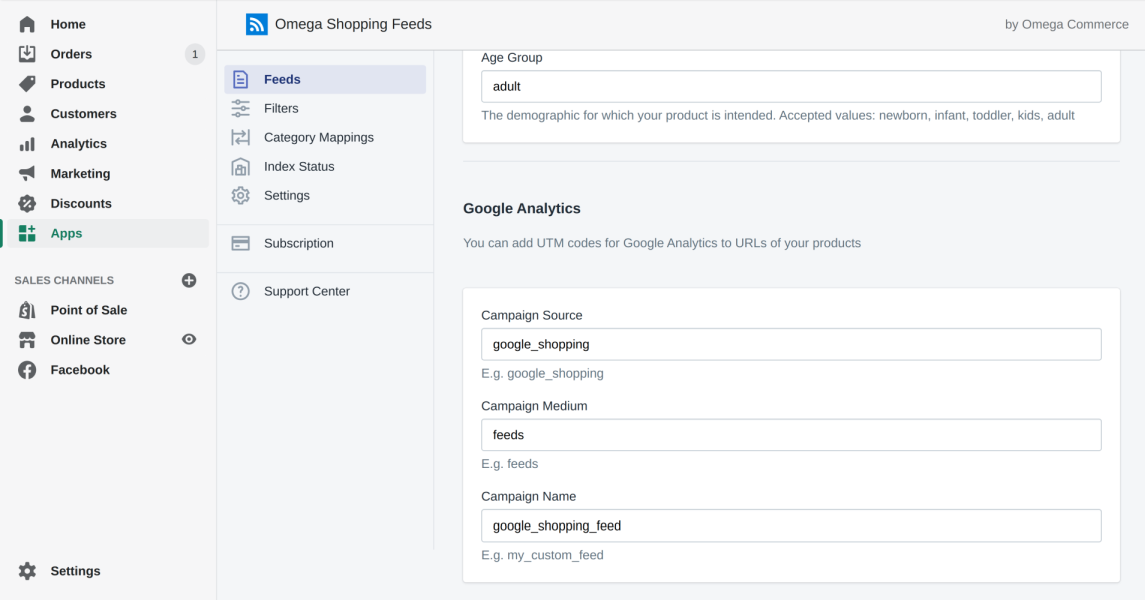Click the SALES CHANNELS heading

(64, 280)
